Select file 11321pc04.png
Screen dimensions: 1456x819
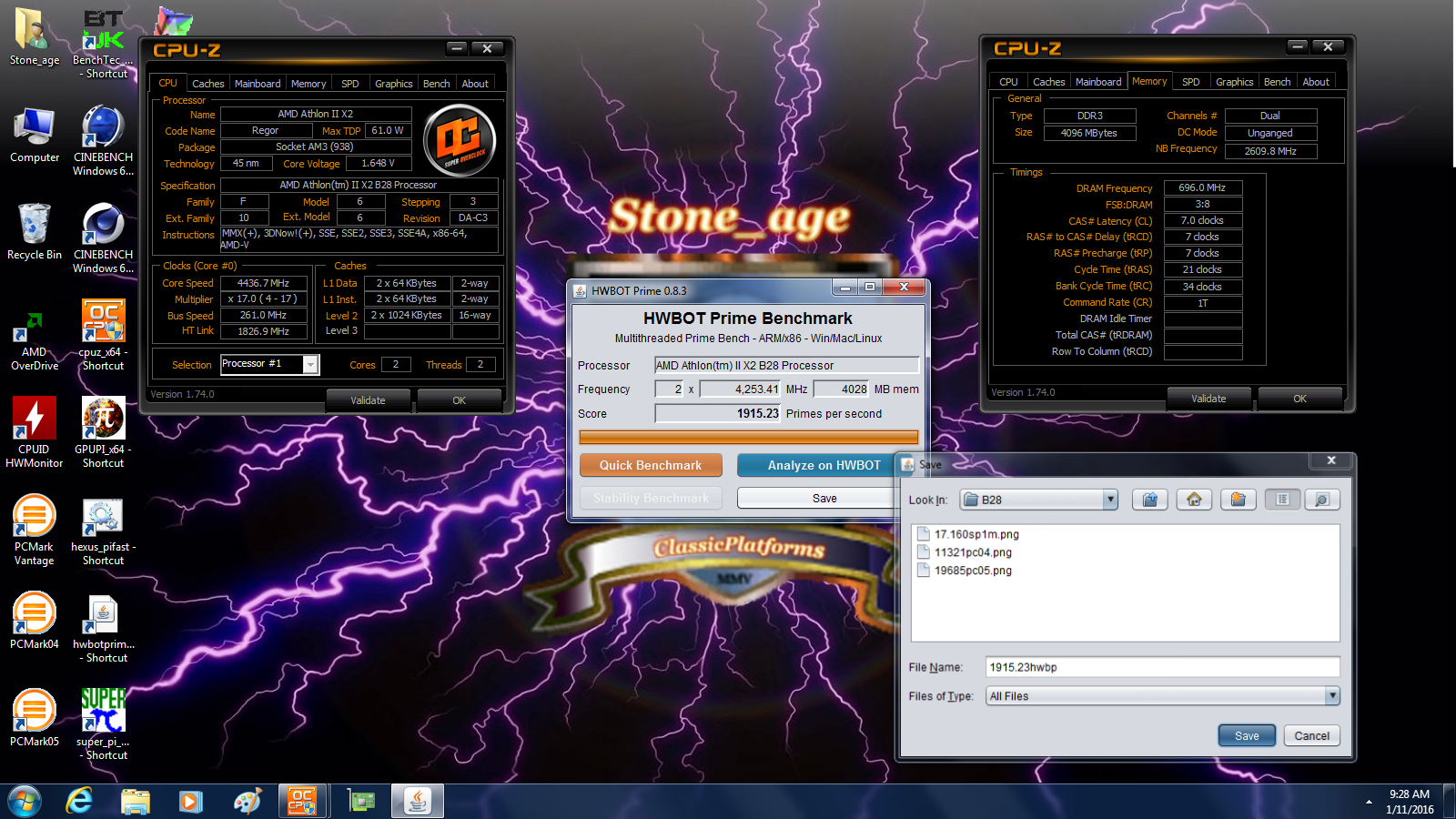click(x=965, y=552)
